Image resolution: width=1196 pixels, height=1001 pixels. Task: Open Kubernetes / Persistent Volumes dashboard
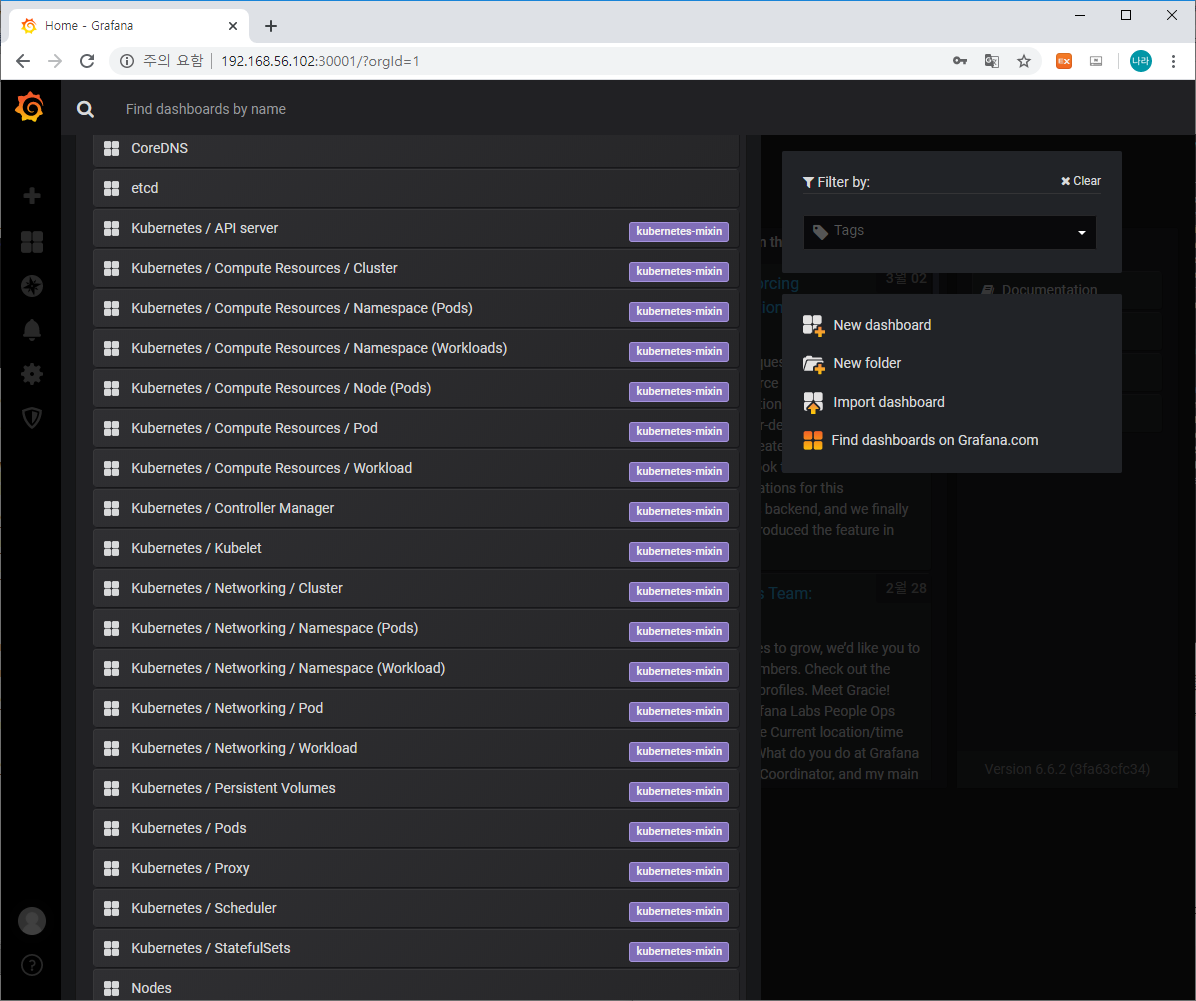coord(416,787)
